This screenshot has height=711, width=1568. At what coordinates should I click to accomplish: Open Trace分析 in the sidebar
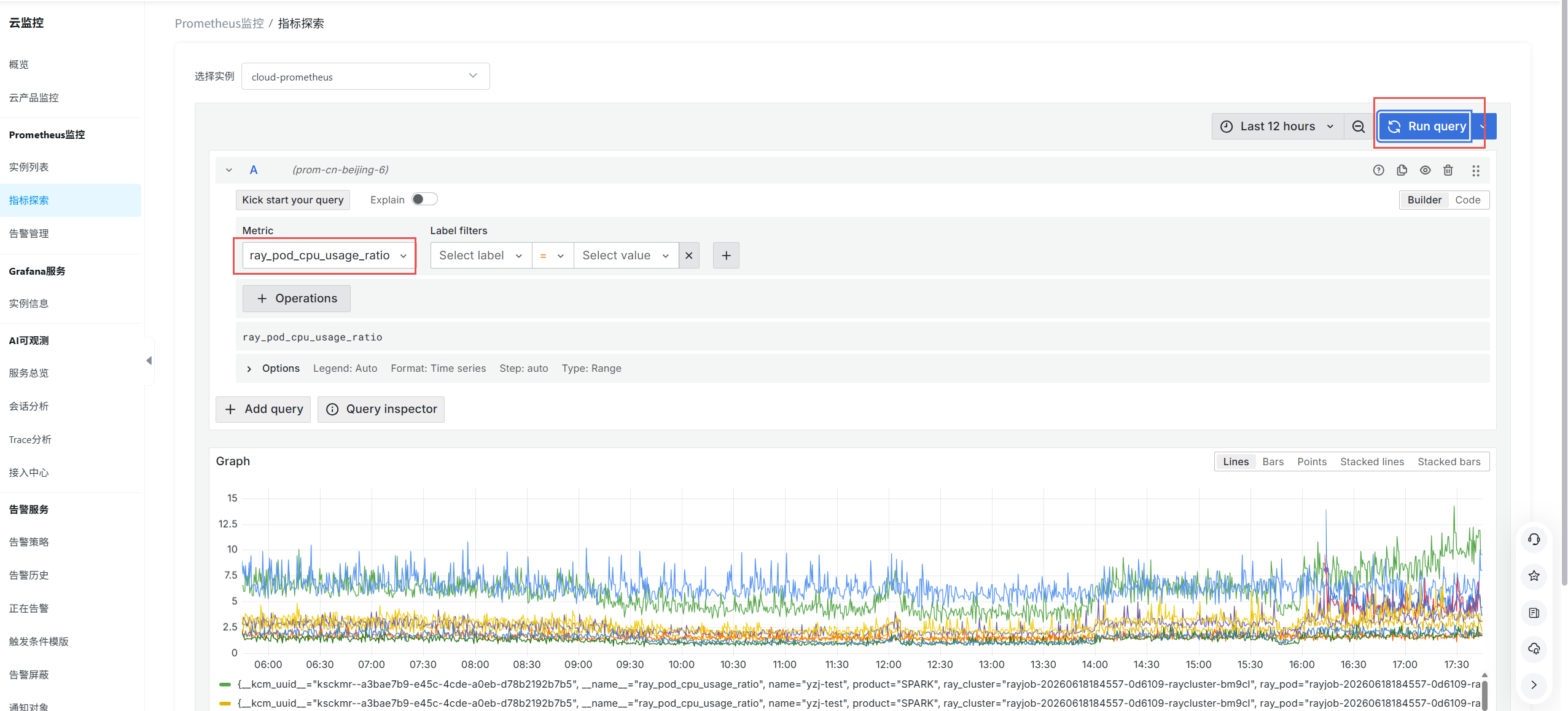[30, 439]
